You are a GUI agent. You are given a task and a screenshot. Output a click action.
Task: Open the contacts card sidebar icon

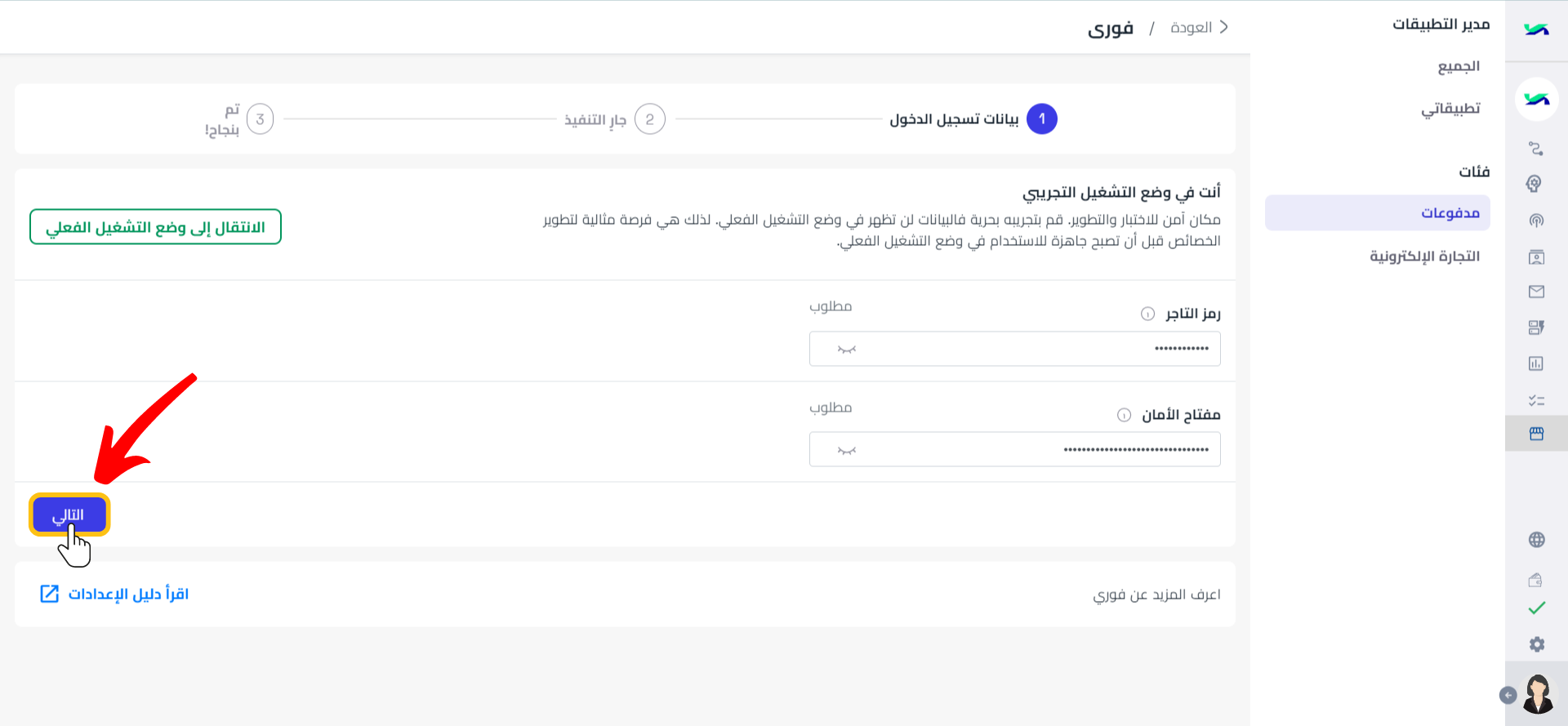pos(1536,257)
